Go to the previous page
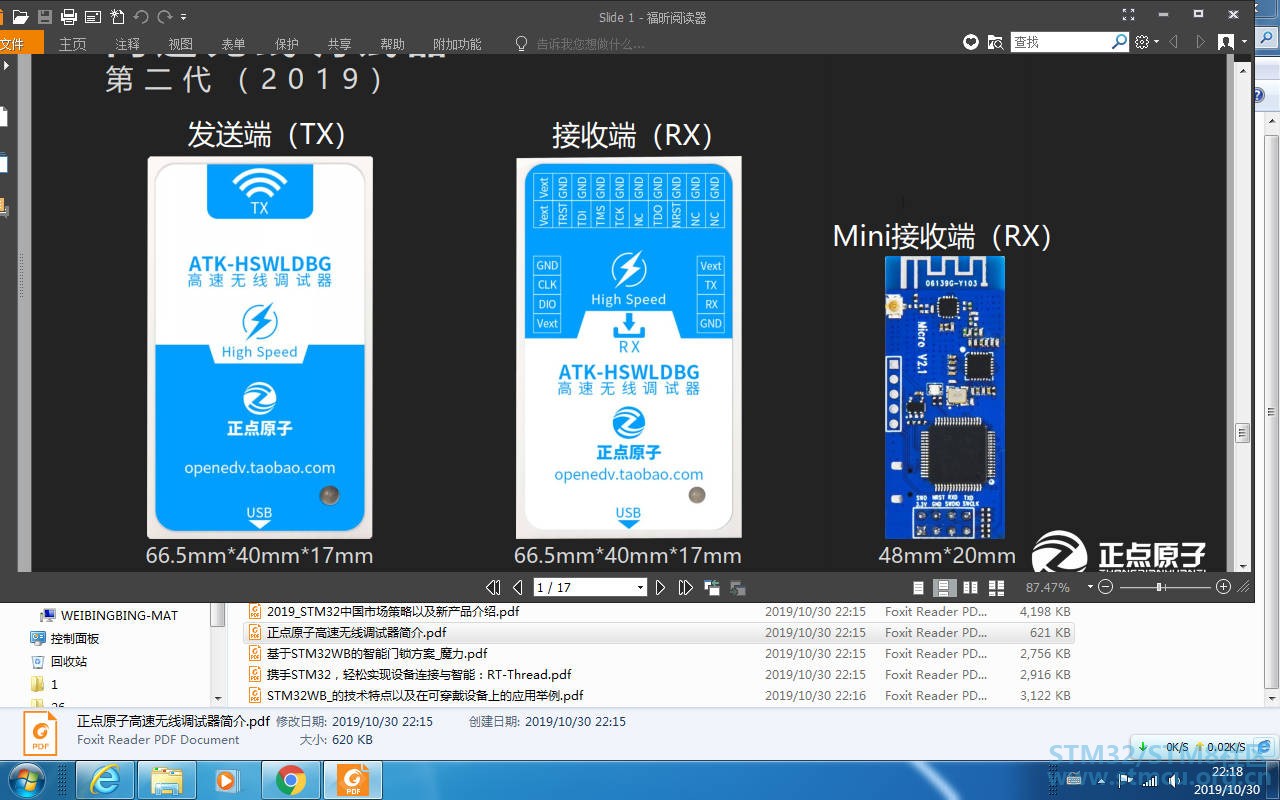1280x800 pixels. (517, 587)
